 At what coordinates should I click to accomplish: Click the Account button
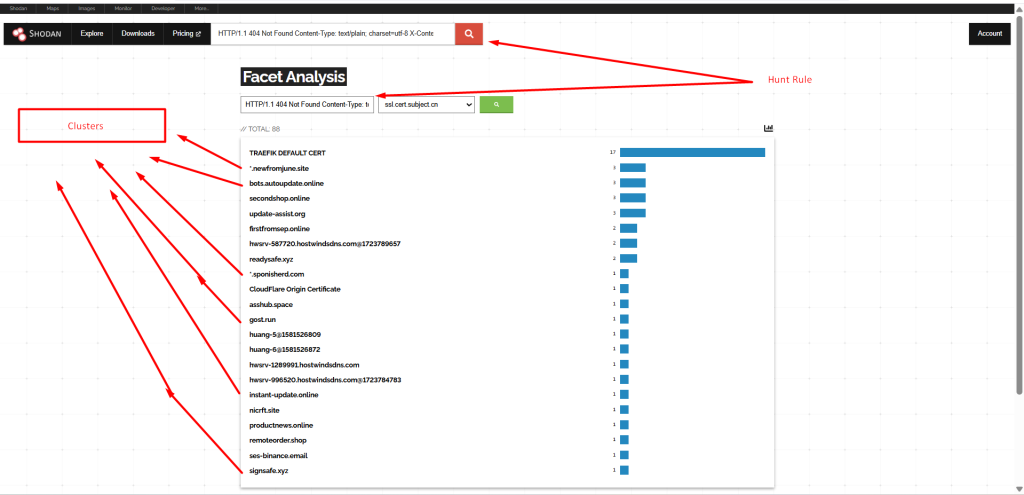point(989,34)
